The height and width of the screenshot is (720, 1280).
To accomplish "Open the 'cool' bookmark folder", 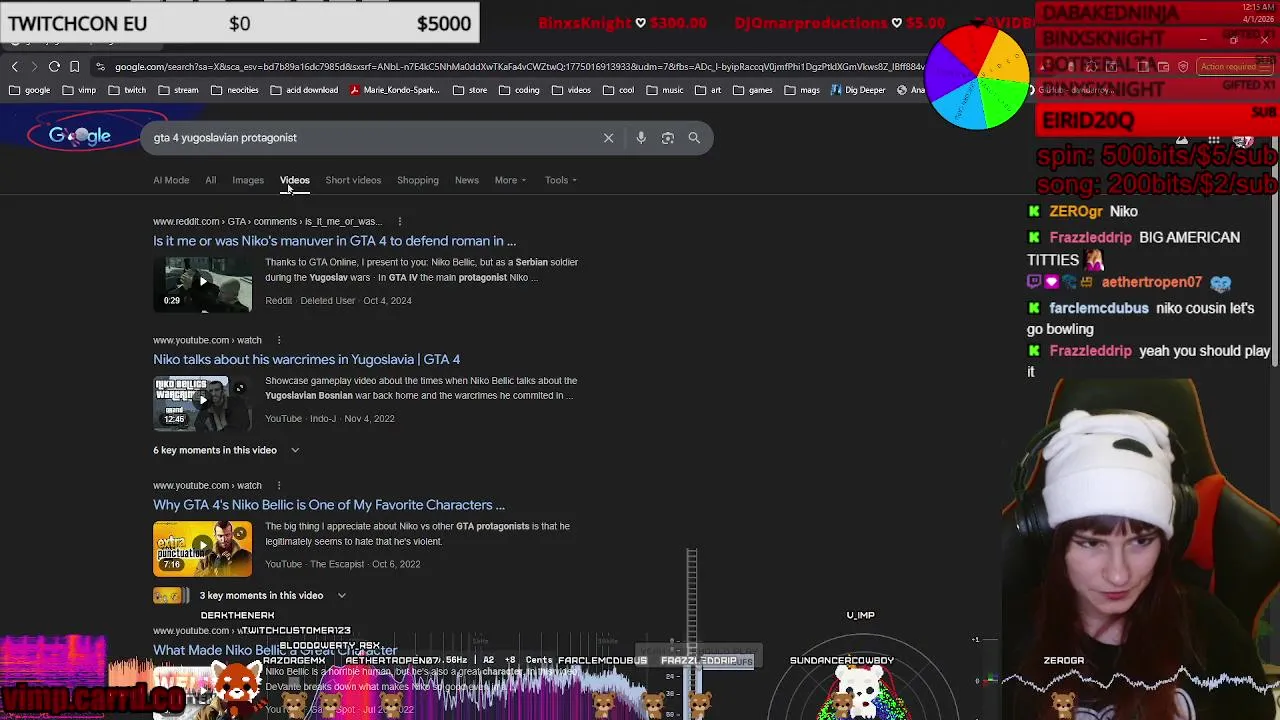I will coord(618,90).
